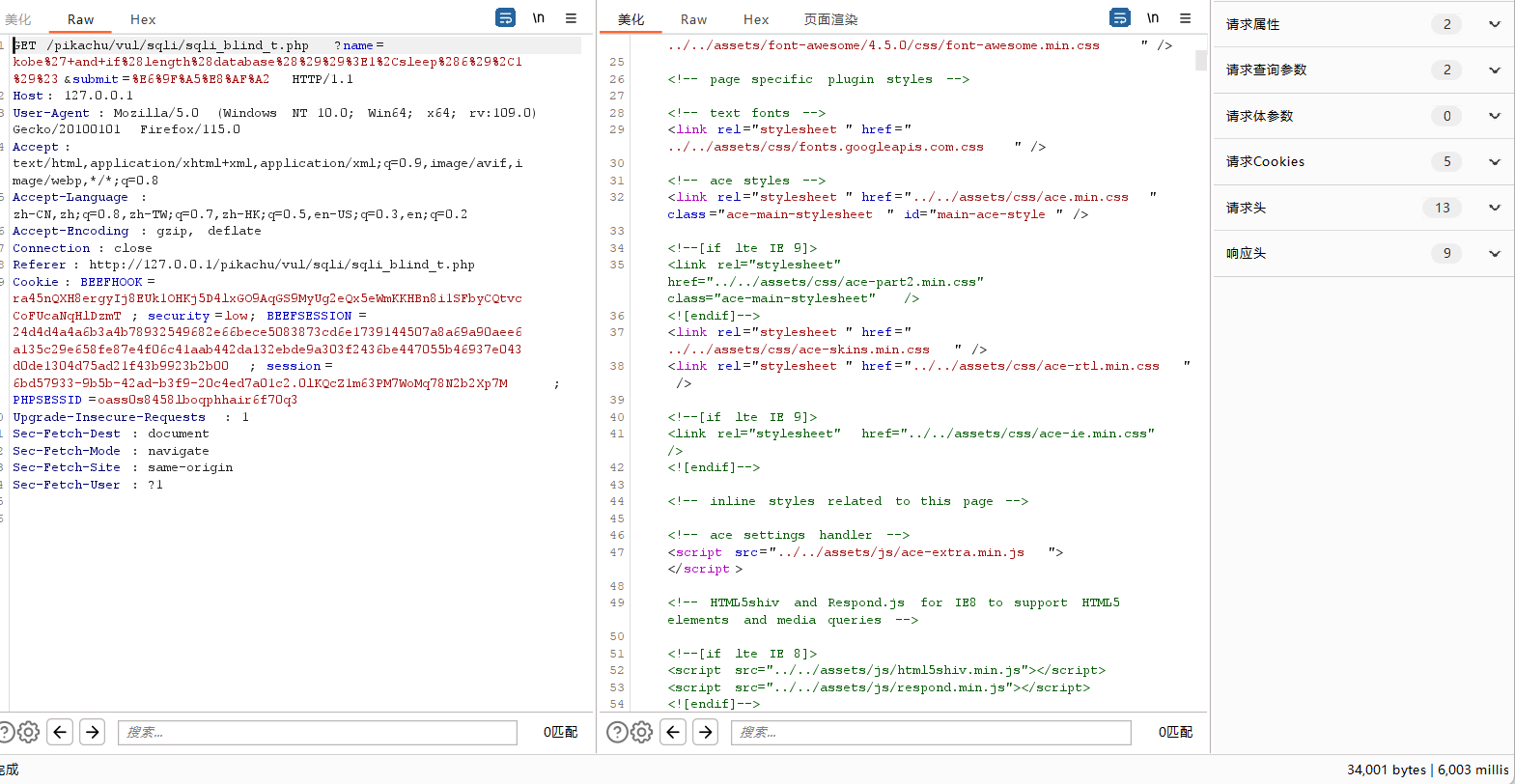The height and width of the screenshot is (784, 1515).
Task: Switch request view to Raw tab
Action: 81,19
